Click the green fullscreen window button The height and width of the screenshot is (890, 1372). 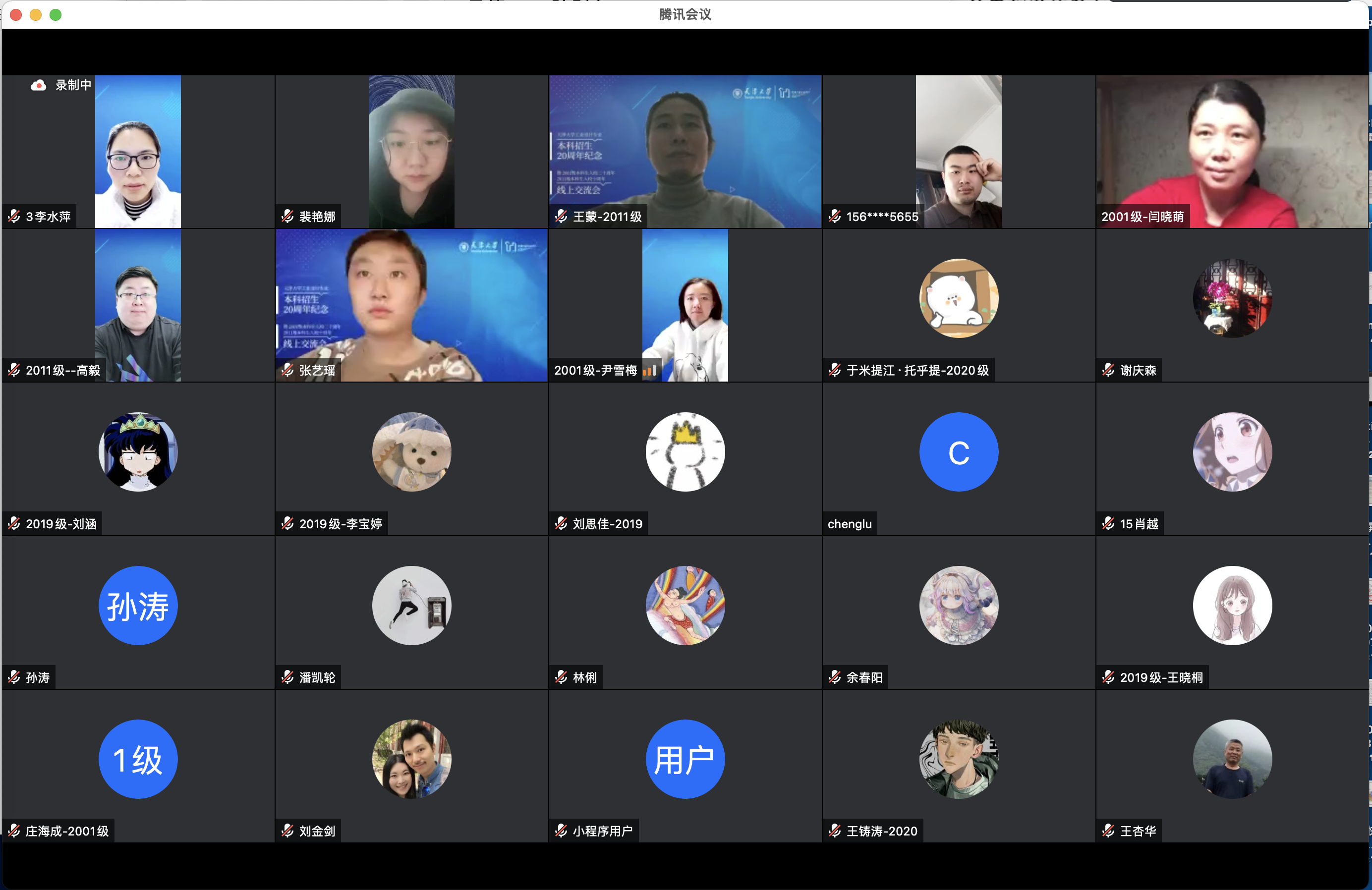56,14
